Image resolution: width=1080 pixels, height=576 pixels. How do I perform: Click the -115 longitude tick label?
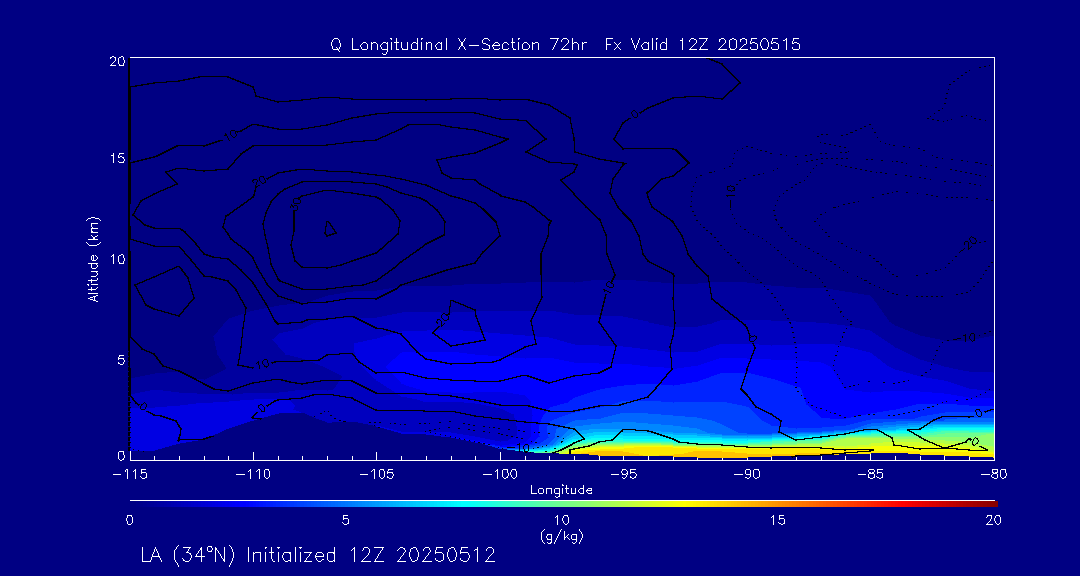click(129, 475)
